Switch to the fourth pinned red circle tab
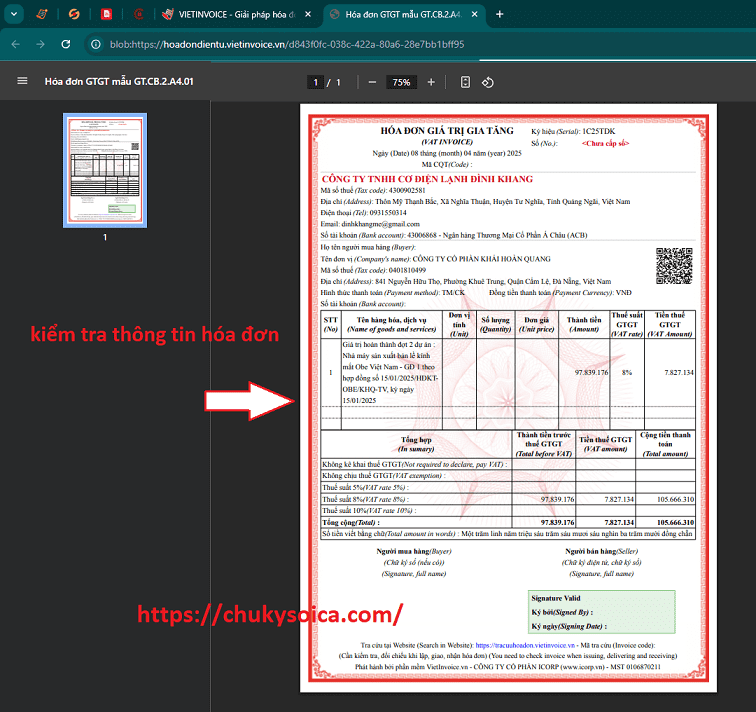The height and width of the screenshot is (712, 756). point(138,14)
